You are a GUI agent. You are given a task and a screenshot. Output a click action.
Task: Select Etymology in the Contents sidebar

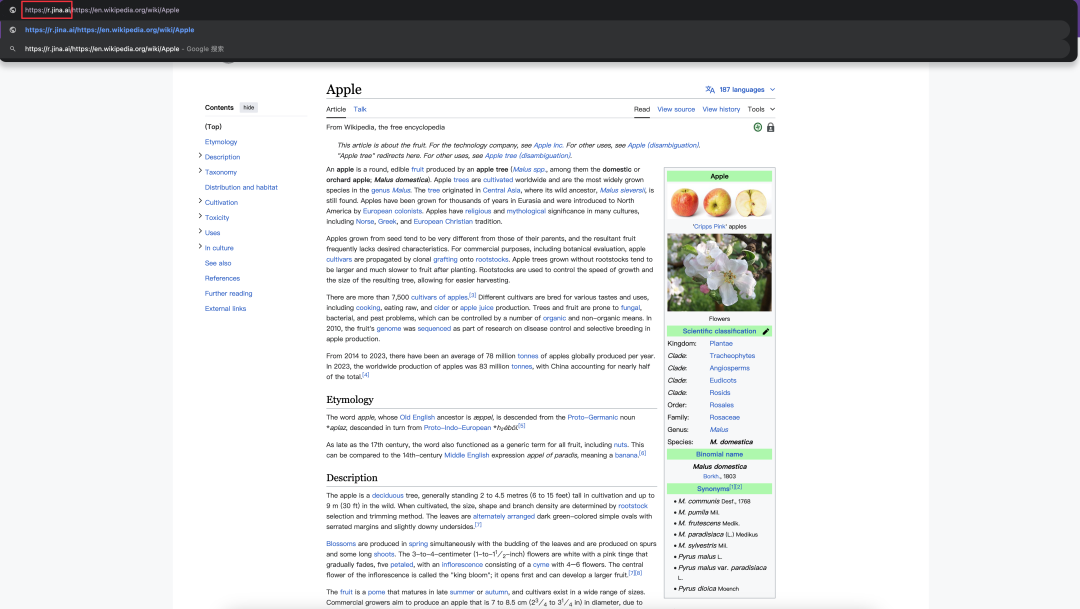pyautogui.click(x=221, y=141)
